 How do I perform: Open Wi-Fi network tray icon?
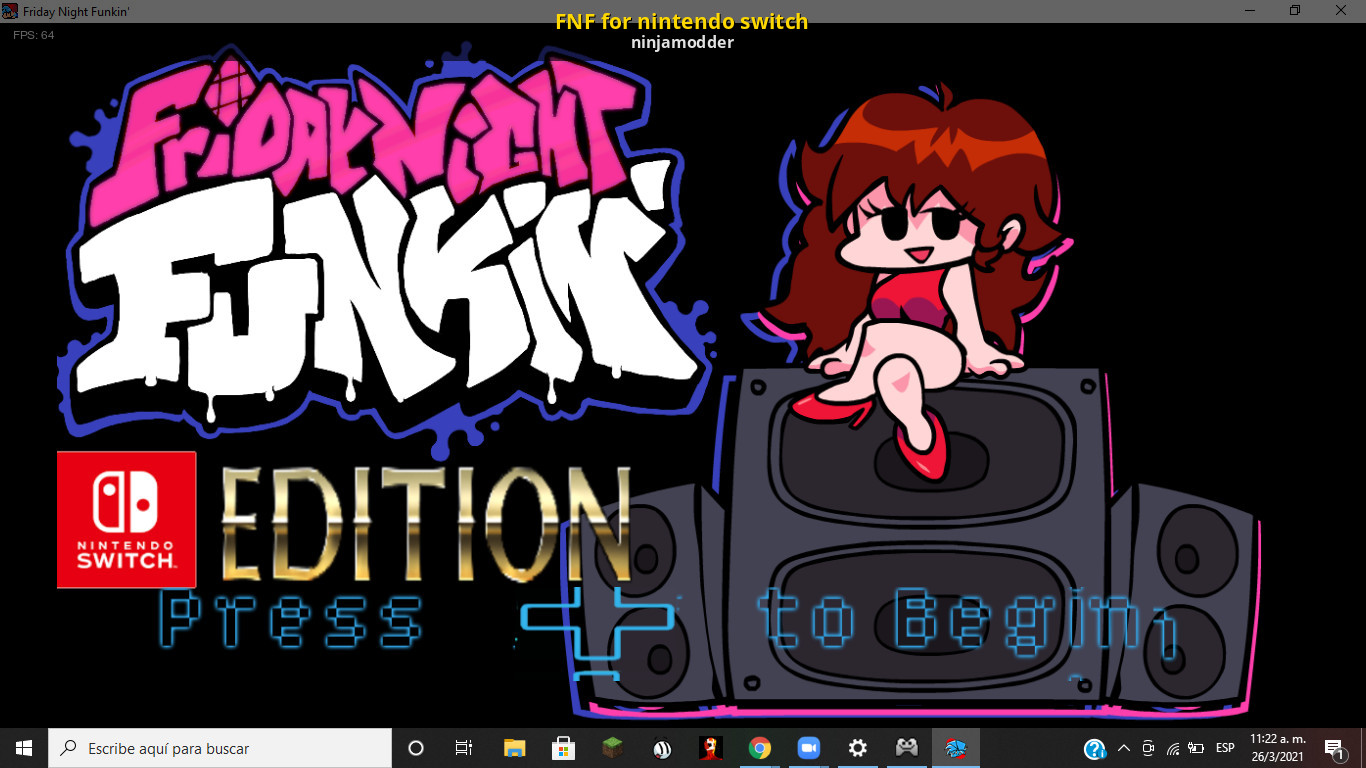click(x=1172, y=748)
